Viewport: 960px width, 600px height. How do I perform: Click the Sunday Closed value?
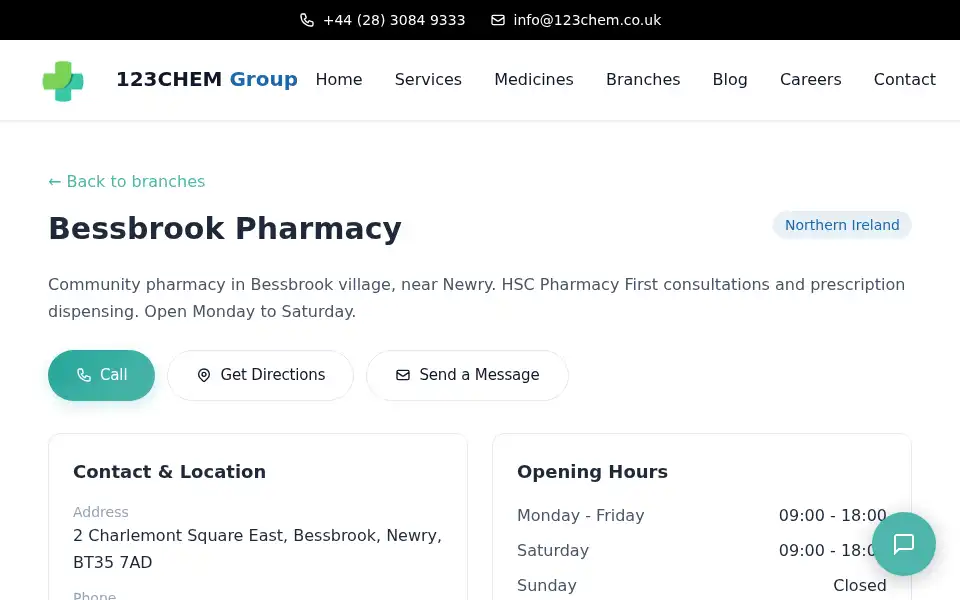[x=860, y=585]
